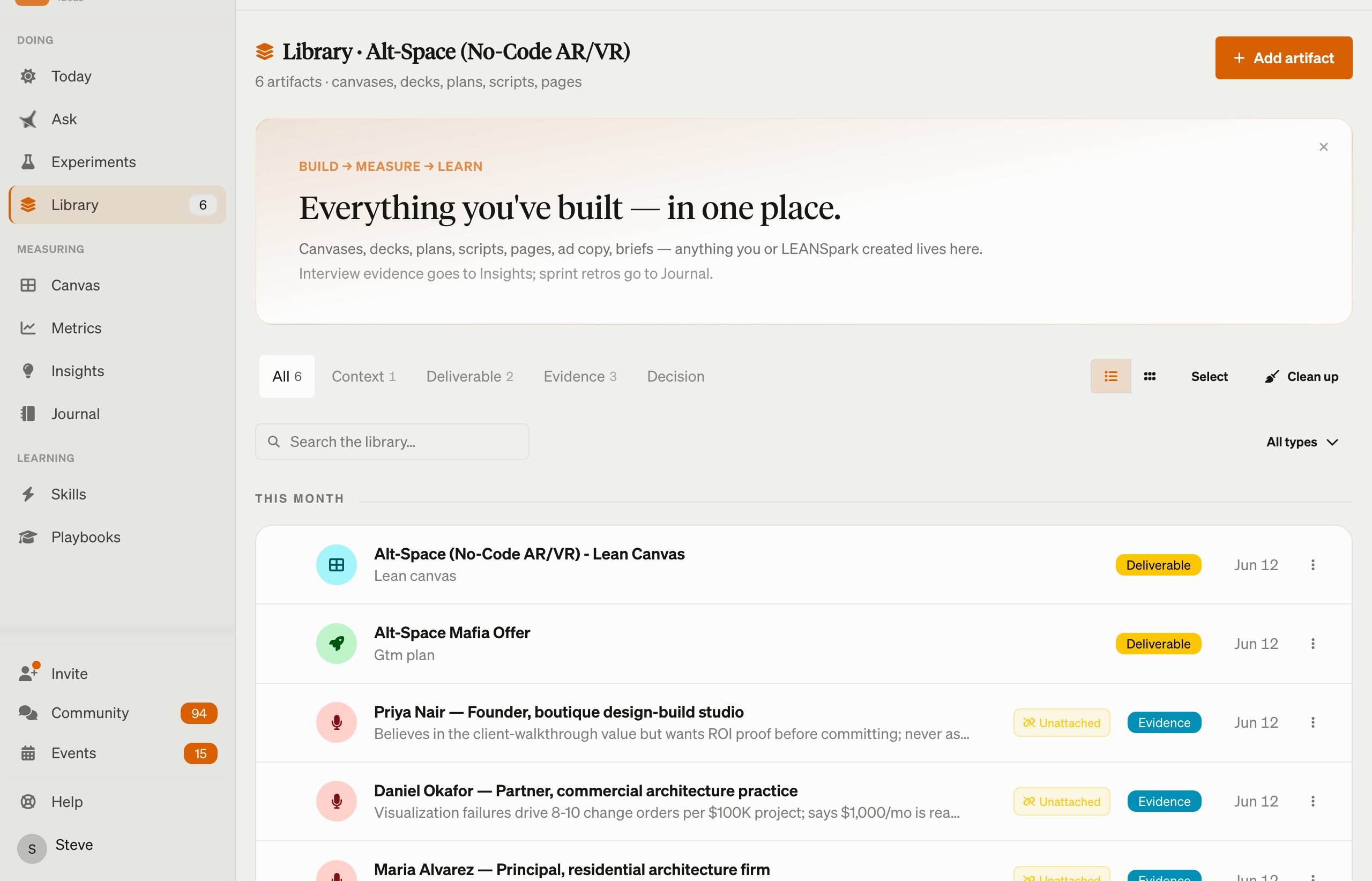
Task: Click the Playbooks graduation cap icon
Action: click(28, 536)
